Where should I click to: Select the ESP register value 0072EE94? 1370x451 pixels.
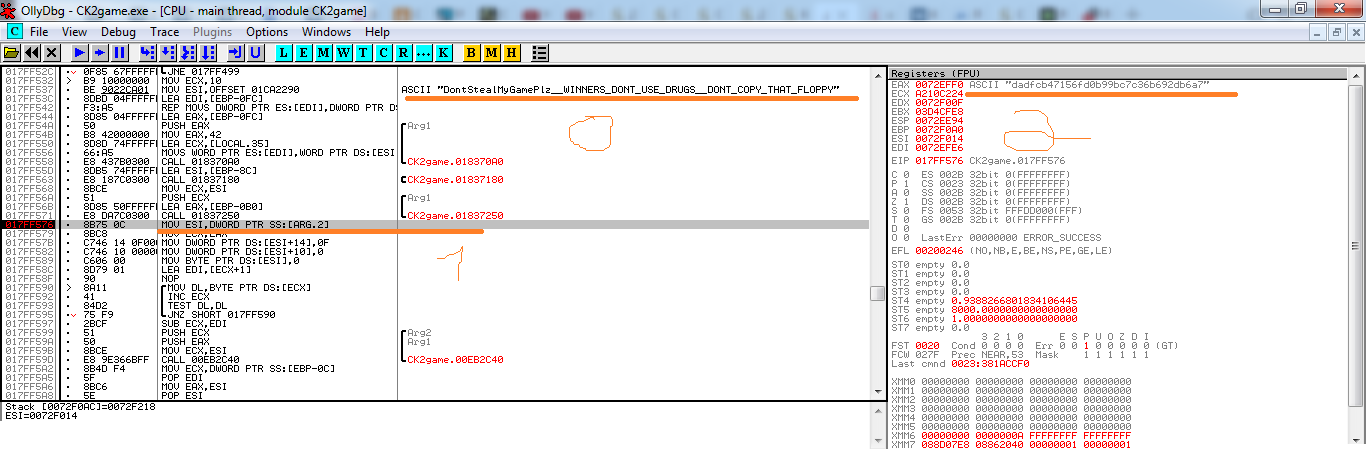939,121
